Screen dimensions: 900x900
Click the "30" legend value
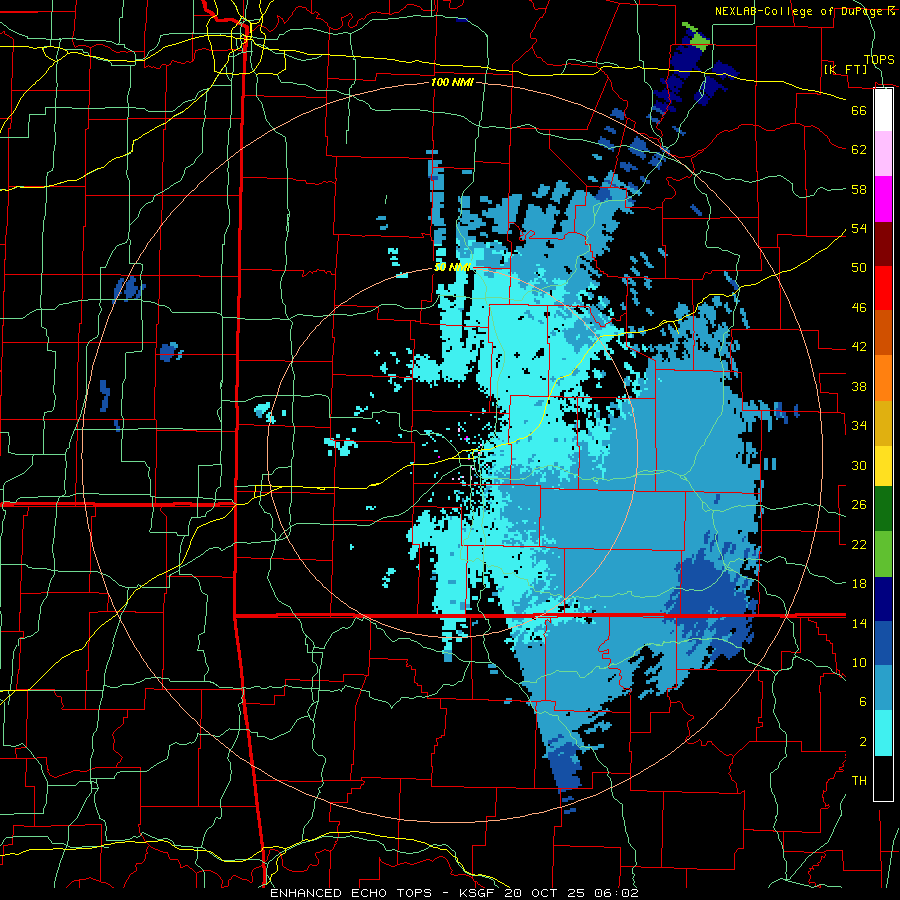859,465
